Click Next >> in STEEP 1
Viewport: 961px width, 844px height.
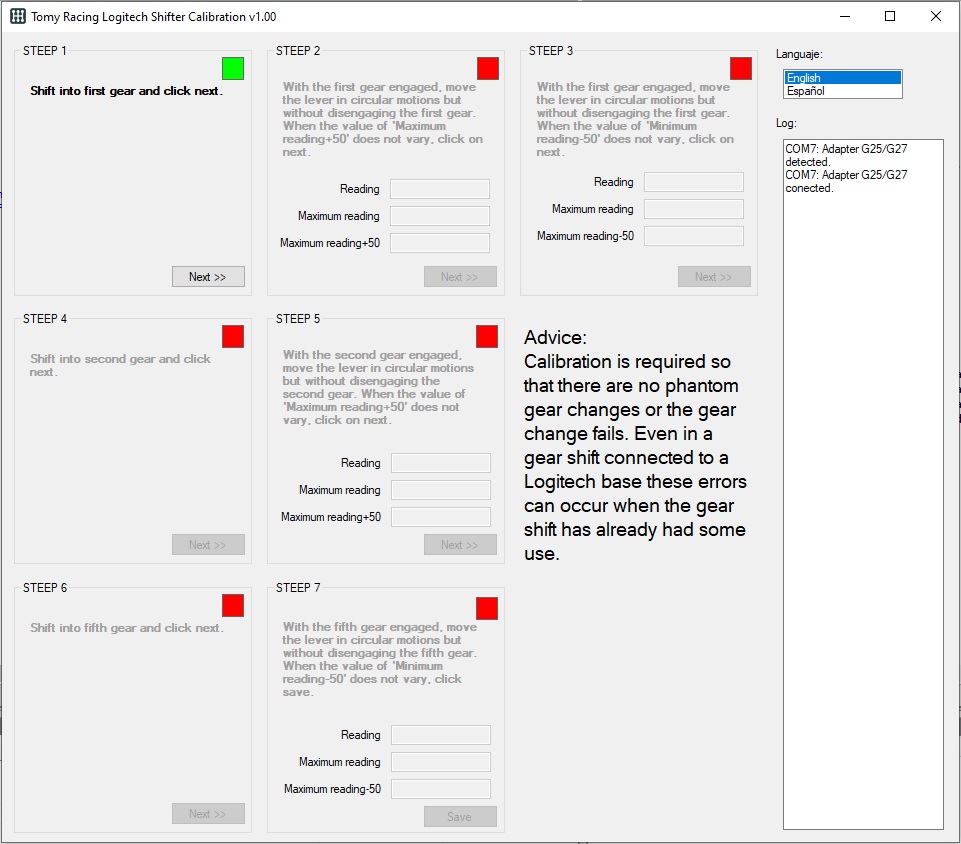click(208, 276)
